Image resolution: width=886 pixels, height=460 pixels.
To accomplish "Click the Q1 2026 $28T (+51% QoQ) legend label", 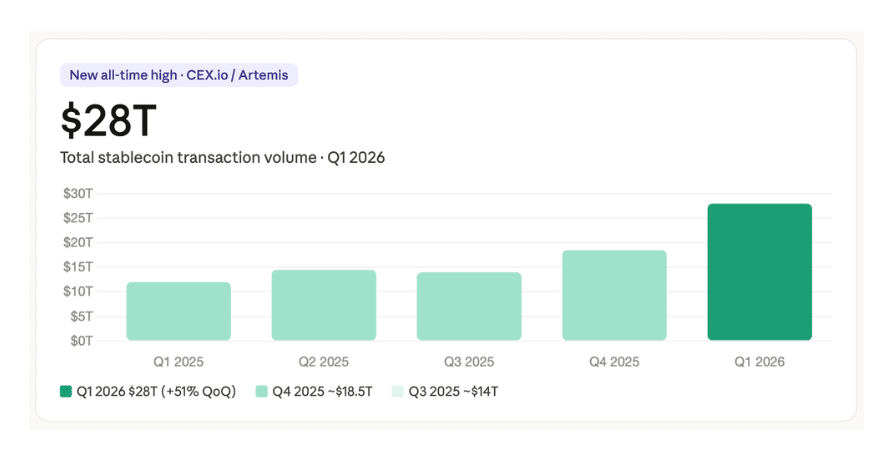I will (x=157, y=392).
